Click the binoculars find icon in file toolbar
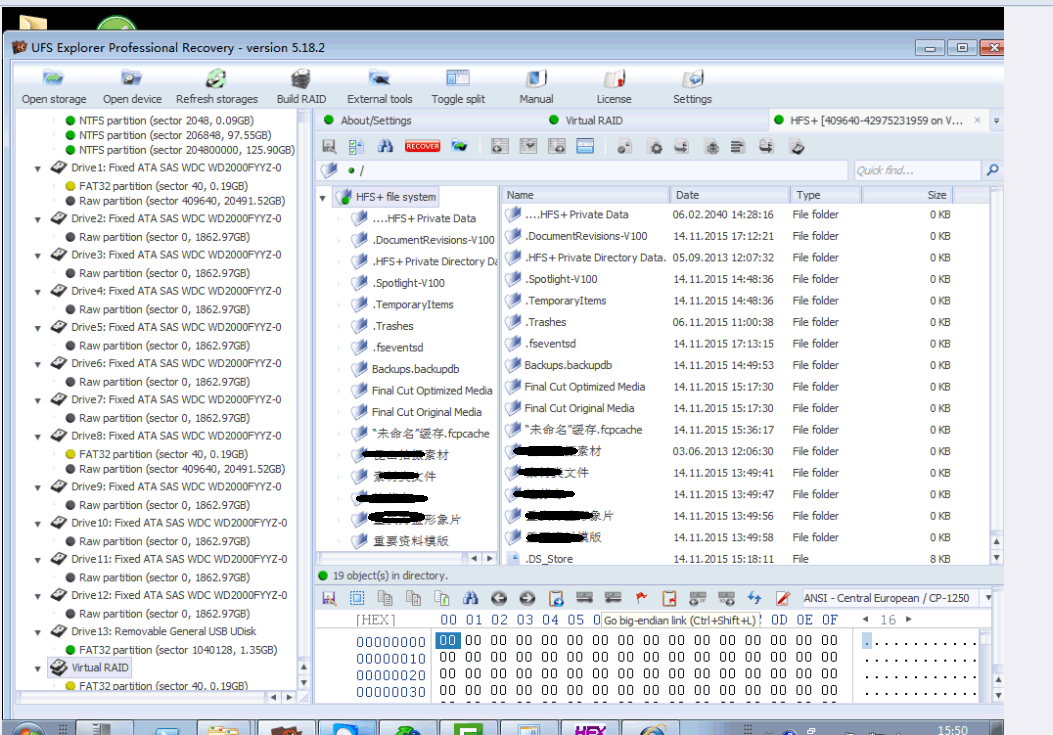 click(385, 146)
